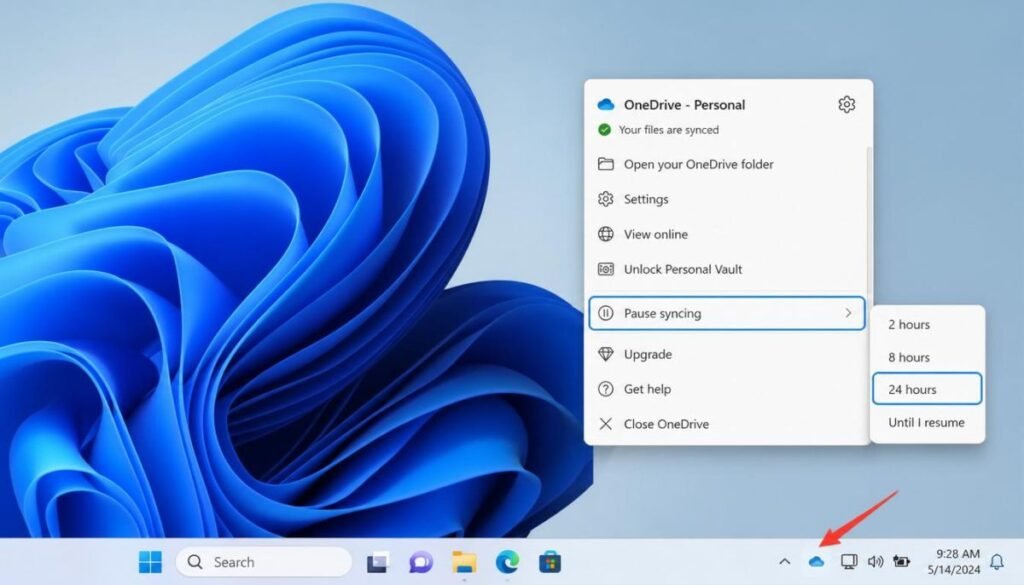Open Task View from the taskbar
Image resolution: width=1024 pixels, height=585 pixels.
click(377, 562)
